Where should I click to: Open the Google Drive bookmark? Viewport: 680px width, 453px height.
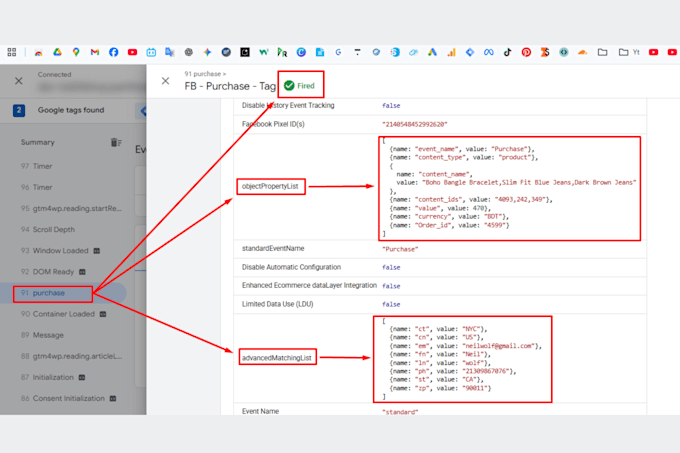coord(57,52)
